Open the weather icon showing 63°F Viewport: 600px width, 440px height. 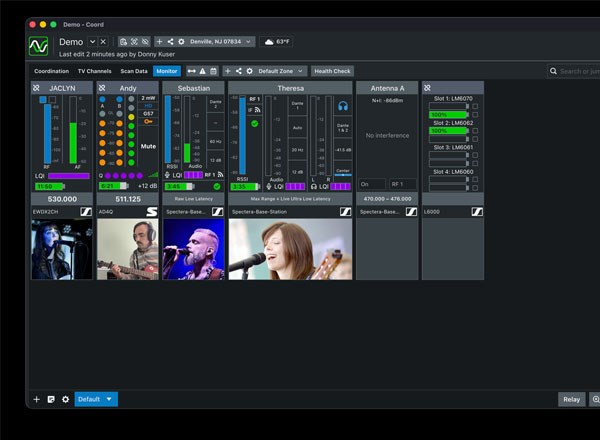tap(270, 42)
